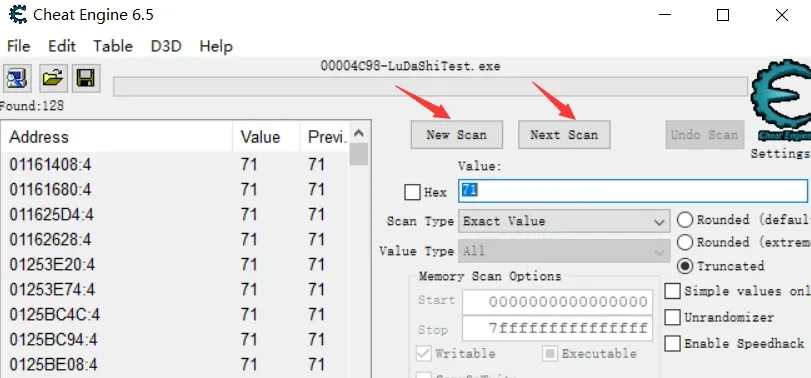Close the Cheat Engine window
This screenshot has width=811, height=378.
tap(782, 15)
